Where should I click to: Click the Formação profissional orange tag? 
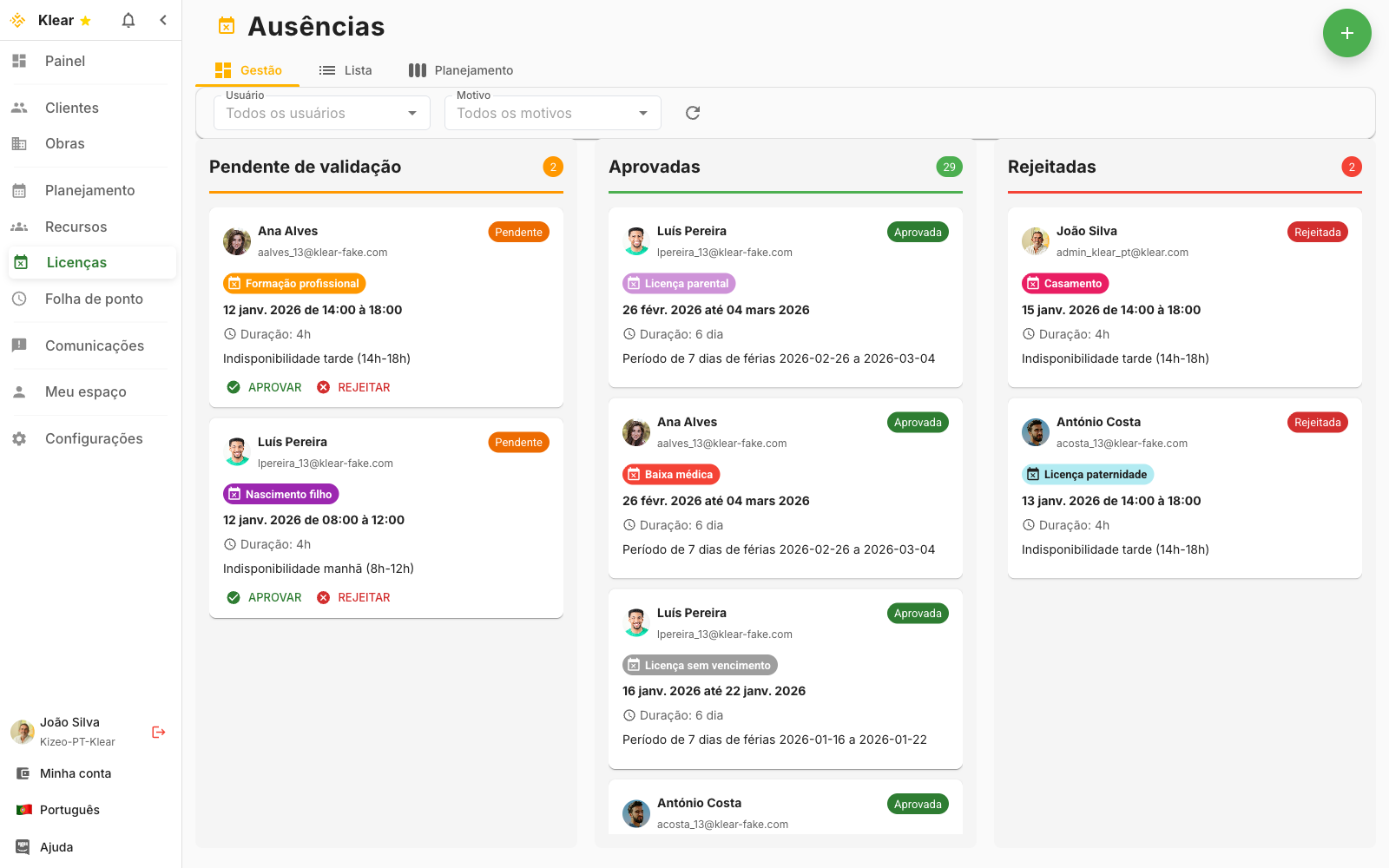(x=294, y=284)
